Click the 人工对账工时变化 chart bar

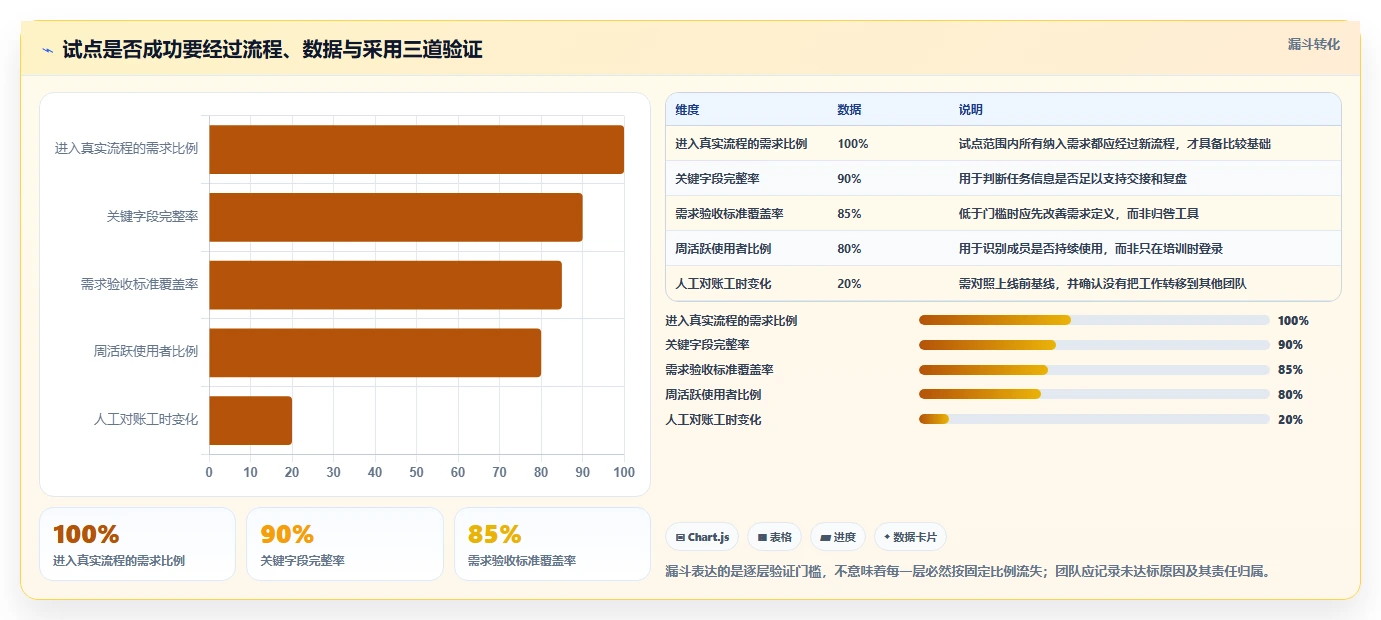point(250,420)
